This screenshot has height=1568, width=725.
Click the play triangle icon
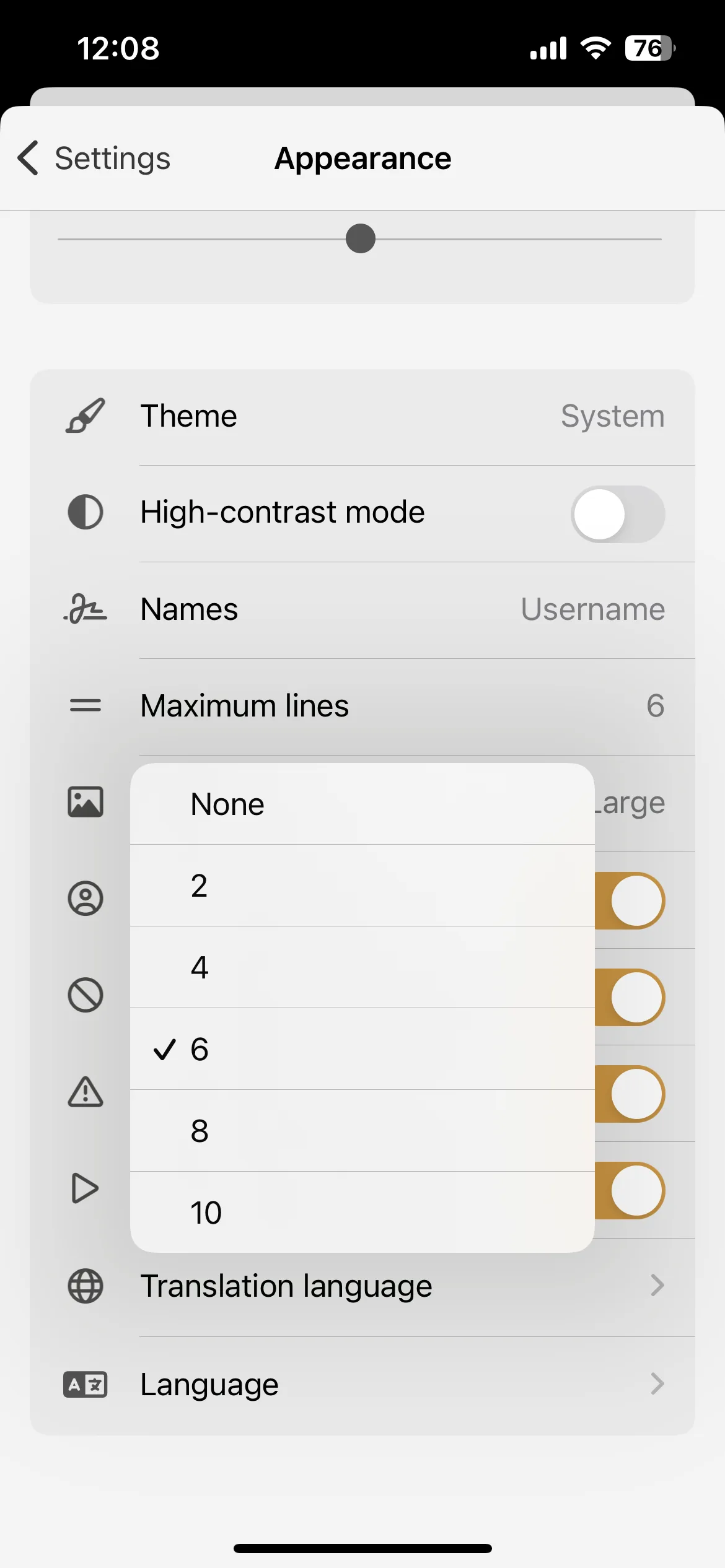[x=85, y=1188]
